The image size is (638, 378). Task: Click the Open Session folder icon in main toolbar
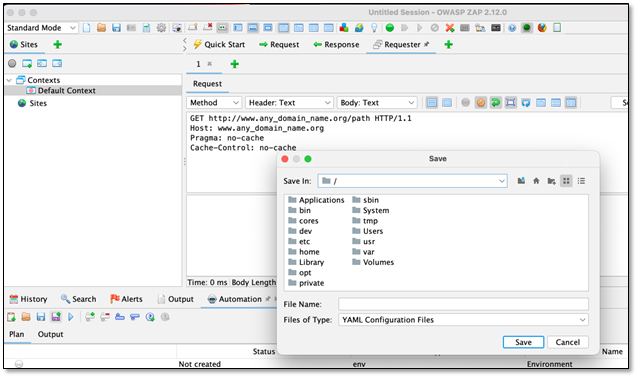[x=101, y=28]
